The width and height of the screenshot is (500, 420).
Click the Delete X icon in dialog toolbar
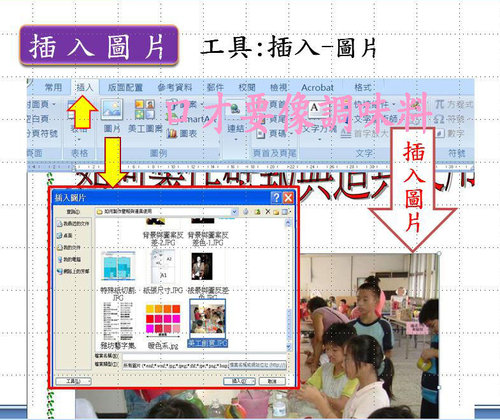[x=267, y=212]
